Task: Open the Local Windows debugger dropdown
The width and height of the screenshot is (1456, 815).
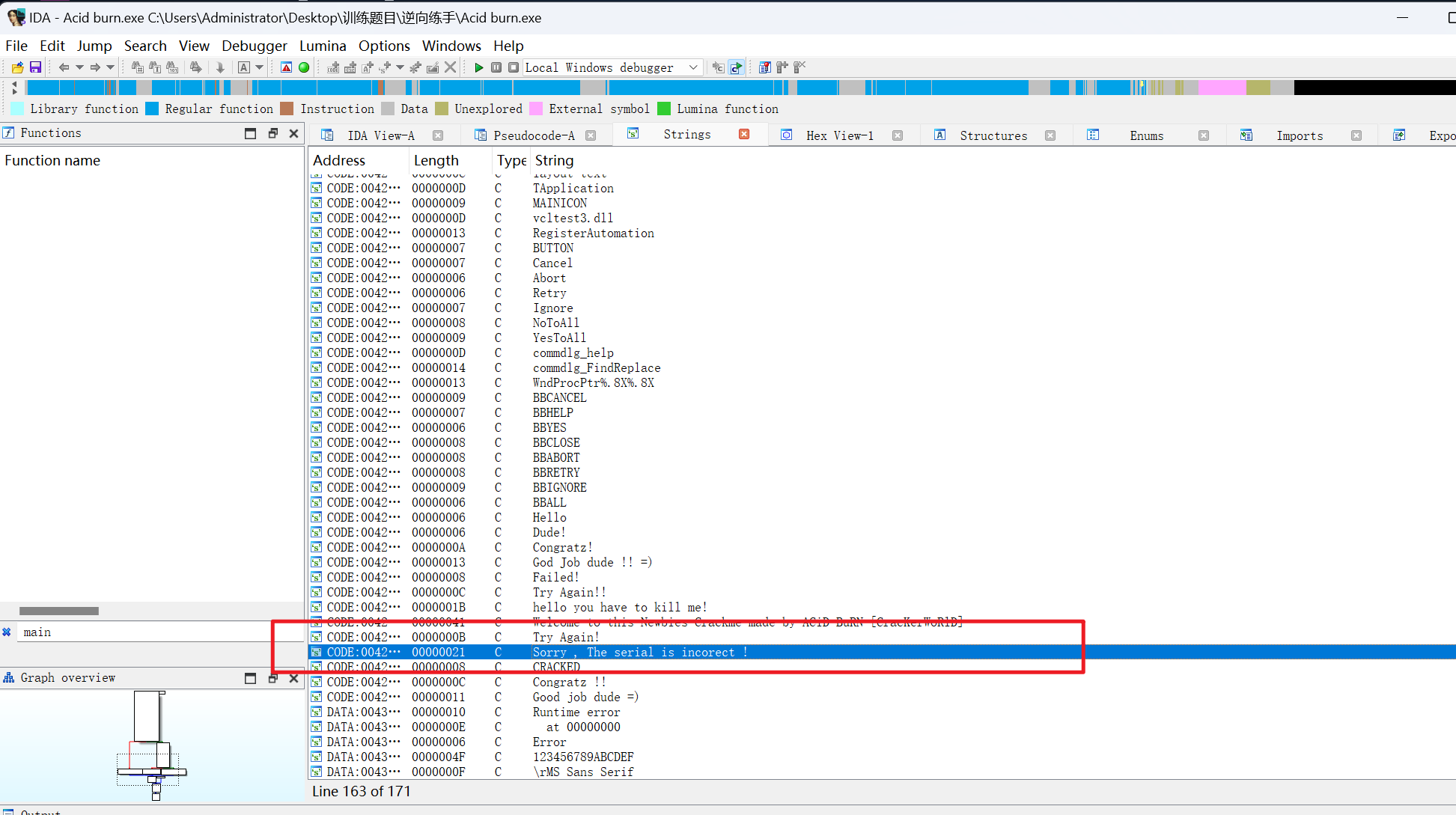Action: pos(693,67)
